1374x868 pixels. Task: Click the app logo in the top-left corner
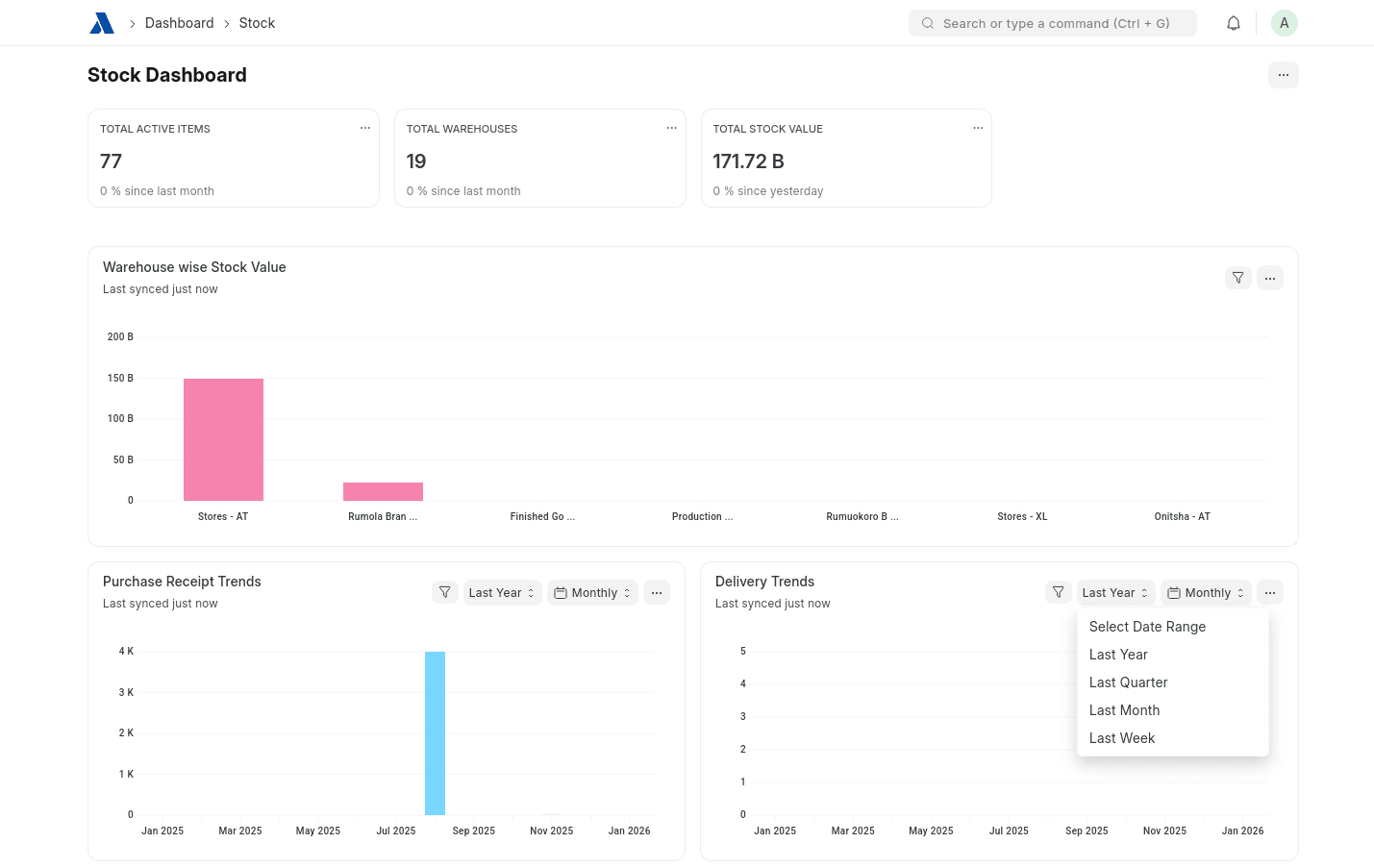pyautogui.click(x=102, y=22)
